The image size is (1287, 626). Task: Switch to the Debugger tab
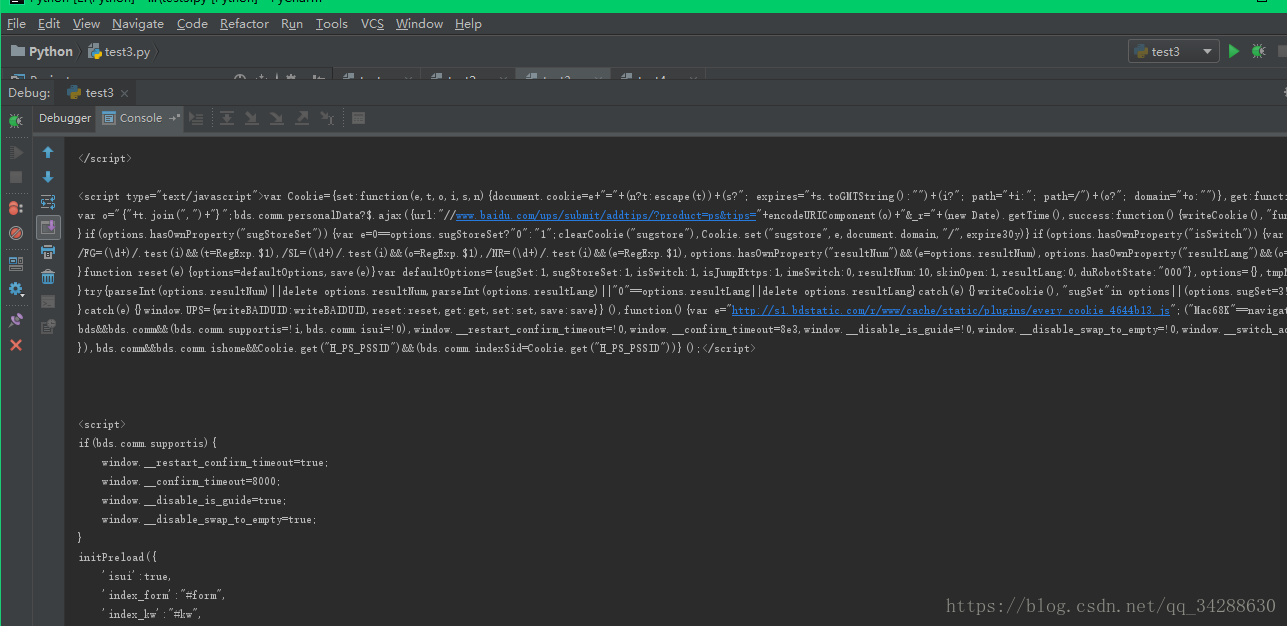tap(65, 118)
